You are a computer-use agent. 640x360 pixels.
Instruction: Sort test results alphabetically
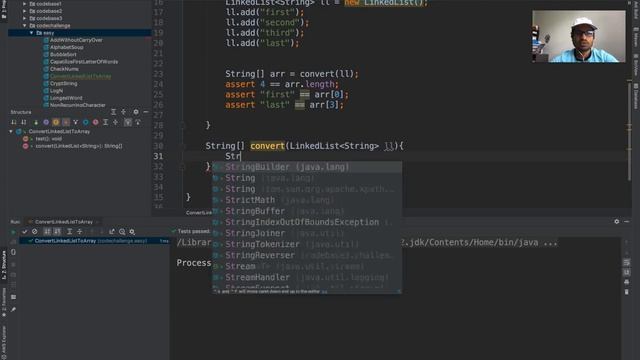click(x=47, y=231)
